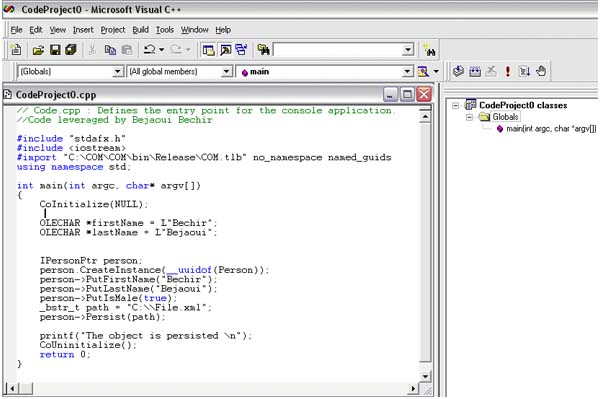Click the editor's vertical scrollbar up arrow
The width and height of the screenshot is (600, 399).
(425, 116)
